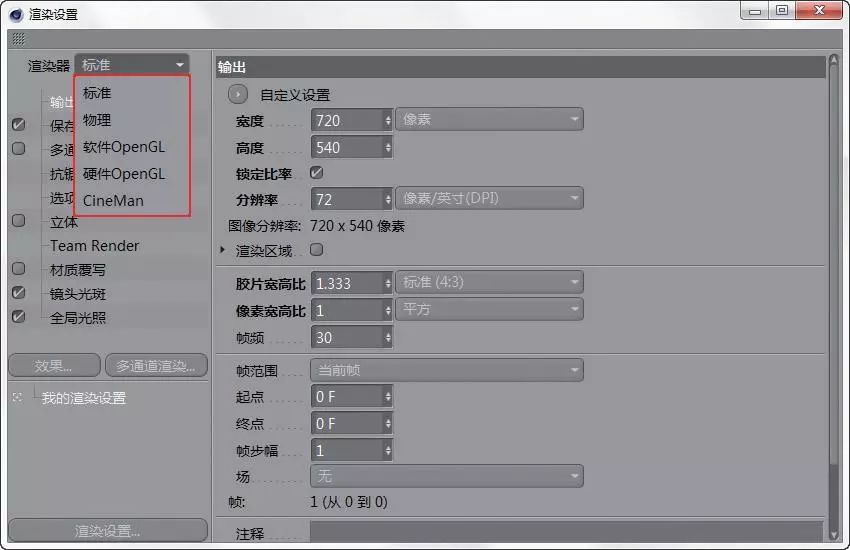Click the 高度 spinner arrows
The width and height of the screenshot is (850, 550).
[x=388, y=147]
